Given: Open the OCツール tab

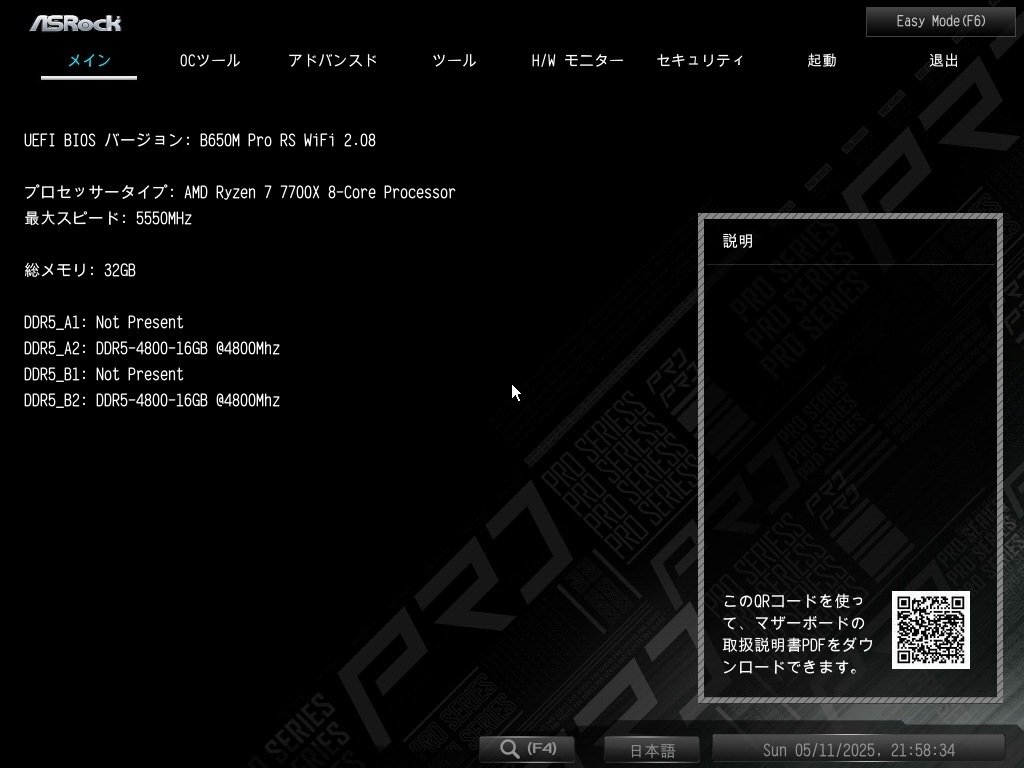Looking at the screenshot, I should 210,61.
